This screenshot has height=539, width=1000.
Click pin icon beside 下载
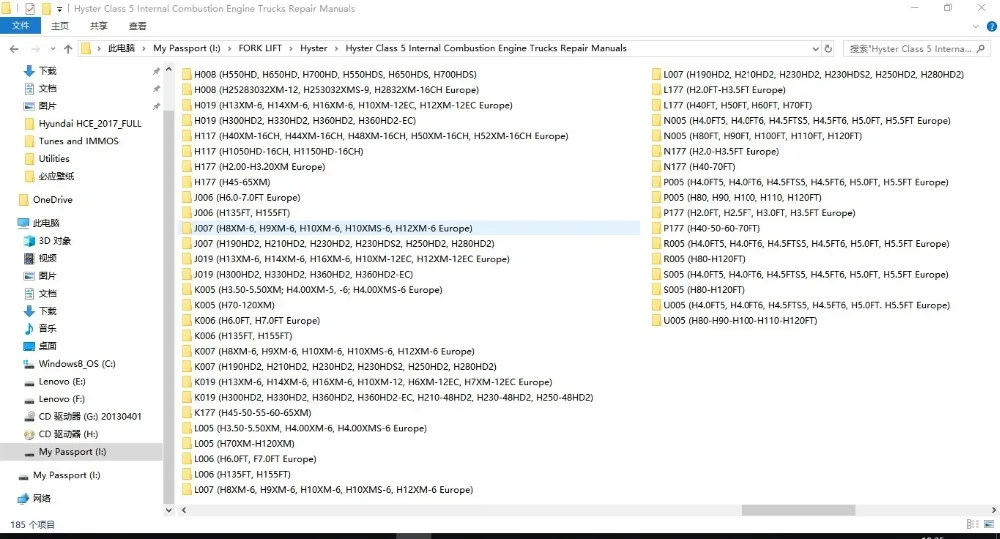pyautogui.click(x=156, y=71)
